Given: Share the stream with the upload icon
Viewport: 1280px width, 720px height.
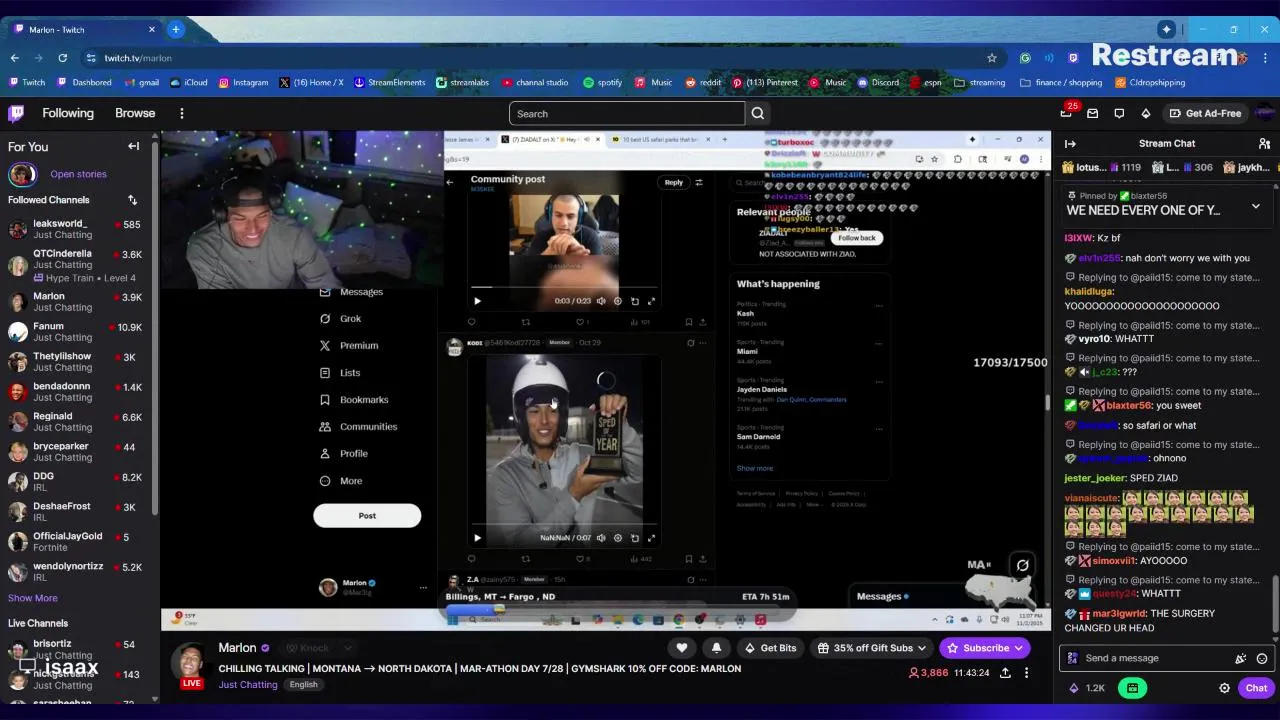Looking at the screenshot, I should pyautogui.click(x=1004, y=673).
